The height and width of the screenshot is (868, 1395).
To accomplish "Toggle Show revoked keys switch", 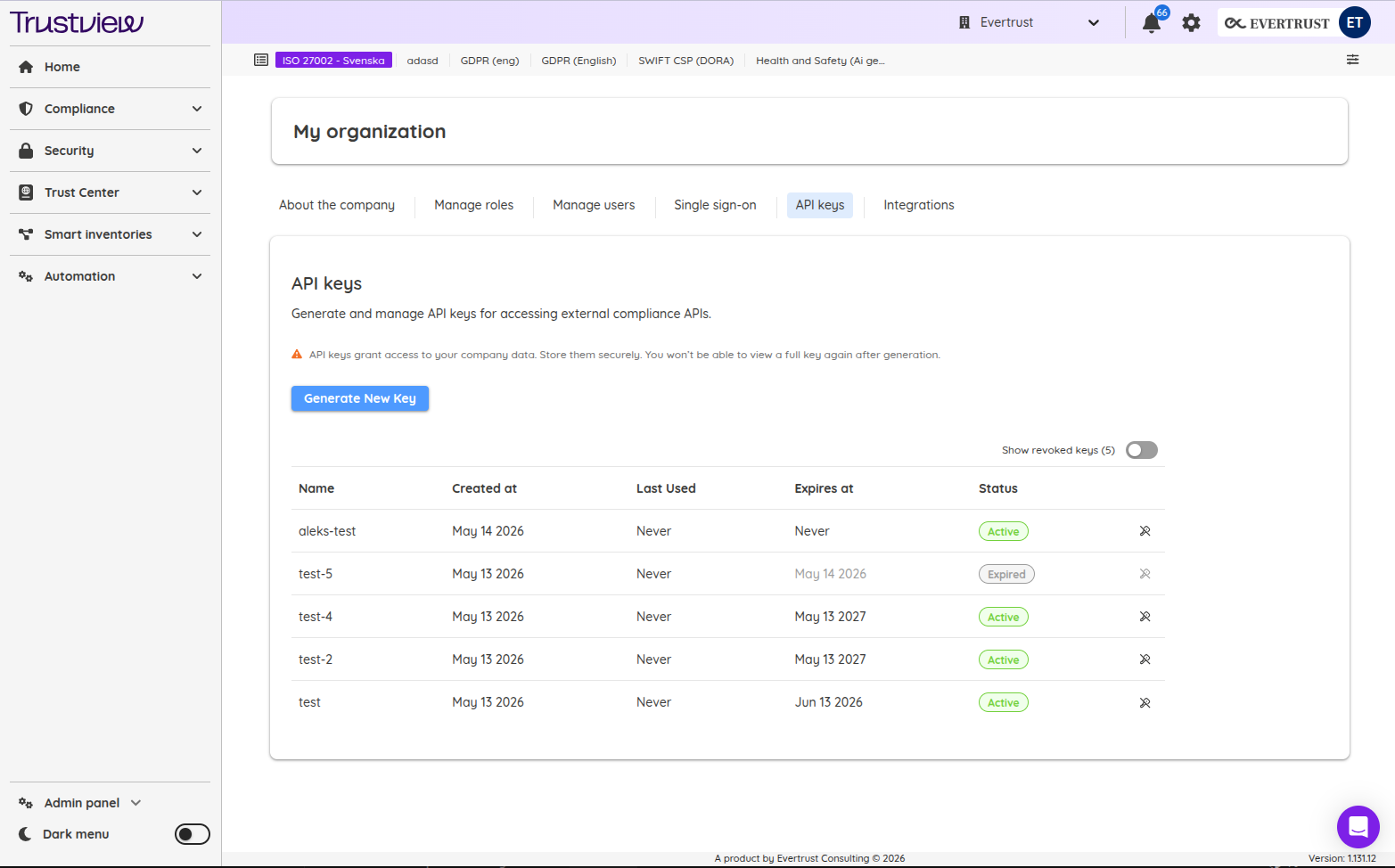I will click(x=1141, y=450).
